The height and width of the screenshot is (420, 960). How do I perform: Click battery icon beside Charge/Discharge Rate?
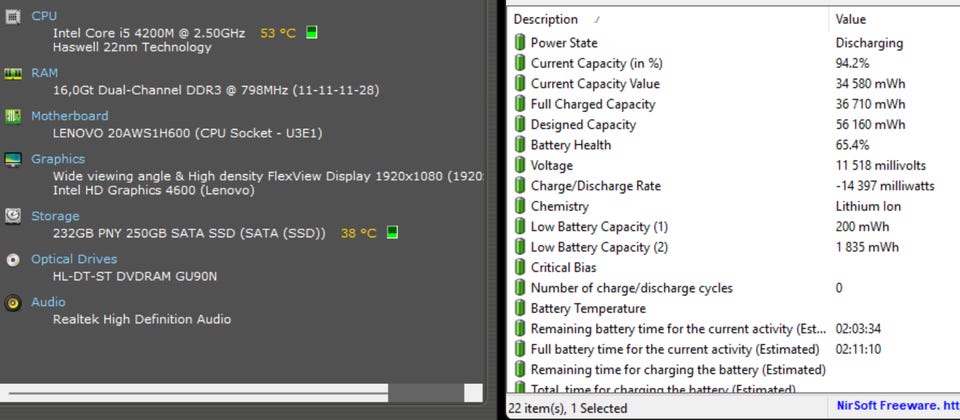pos(520,186)
